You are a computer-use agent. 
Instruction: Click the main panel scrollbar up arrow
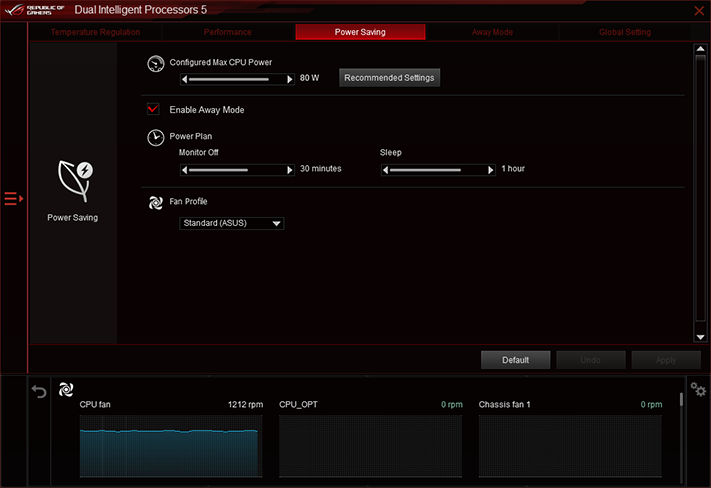(701, 49)
